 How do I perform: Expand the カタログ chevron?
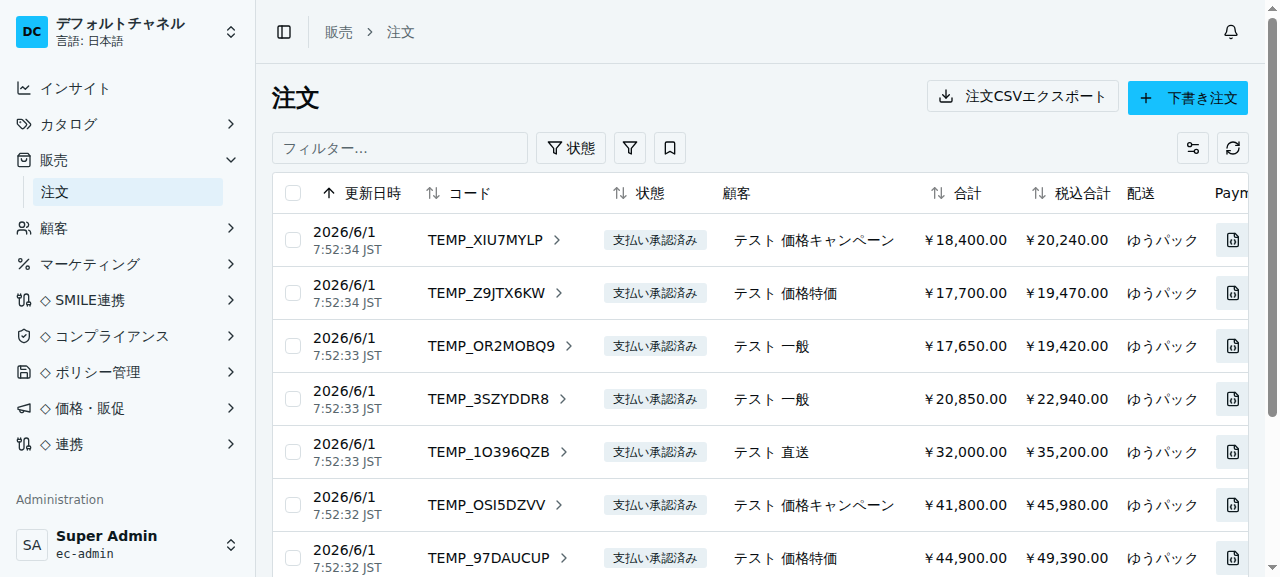[231, 124]
